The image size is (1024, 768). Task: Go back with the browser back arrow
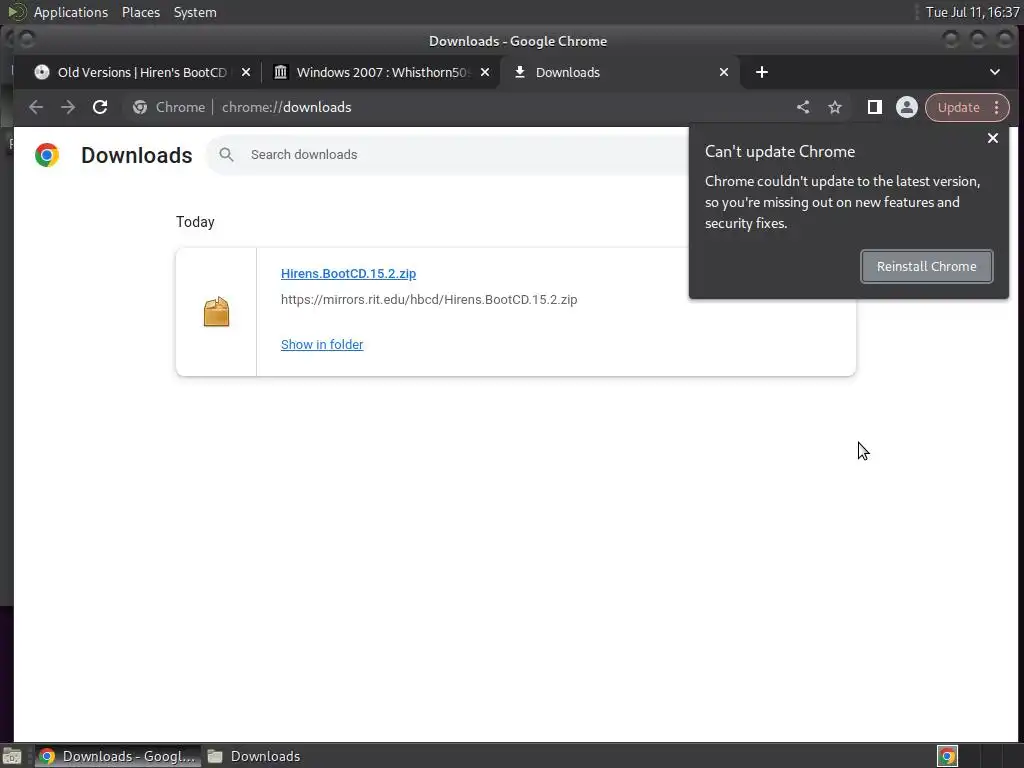point(36,107)
